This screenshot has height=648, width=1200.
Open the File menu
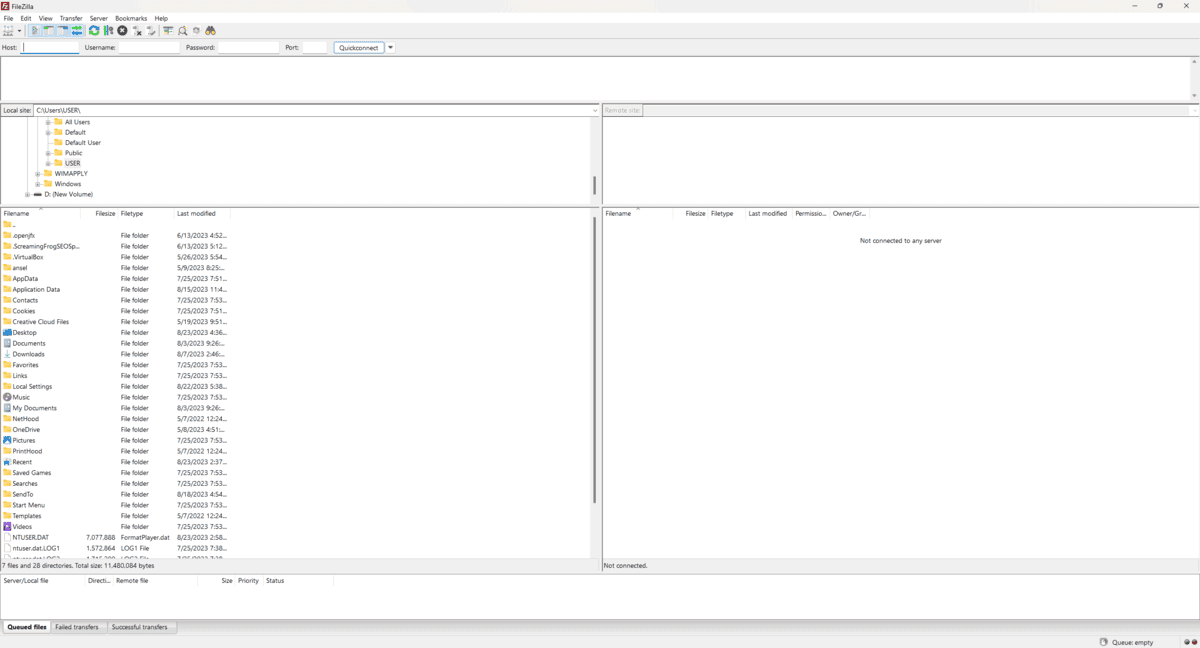coord(8,18)
